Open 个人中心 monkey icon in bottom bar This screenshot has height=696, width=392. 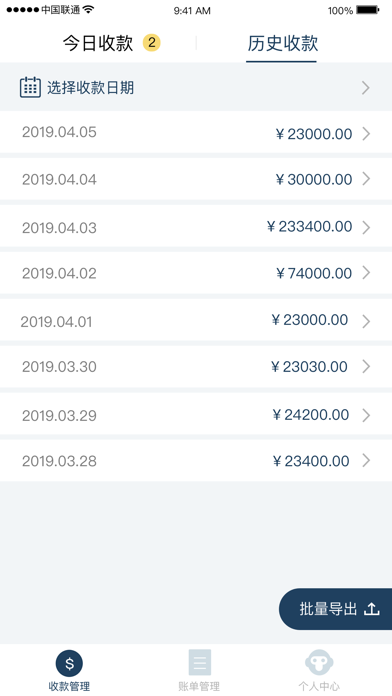(x=319, y=663)
